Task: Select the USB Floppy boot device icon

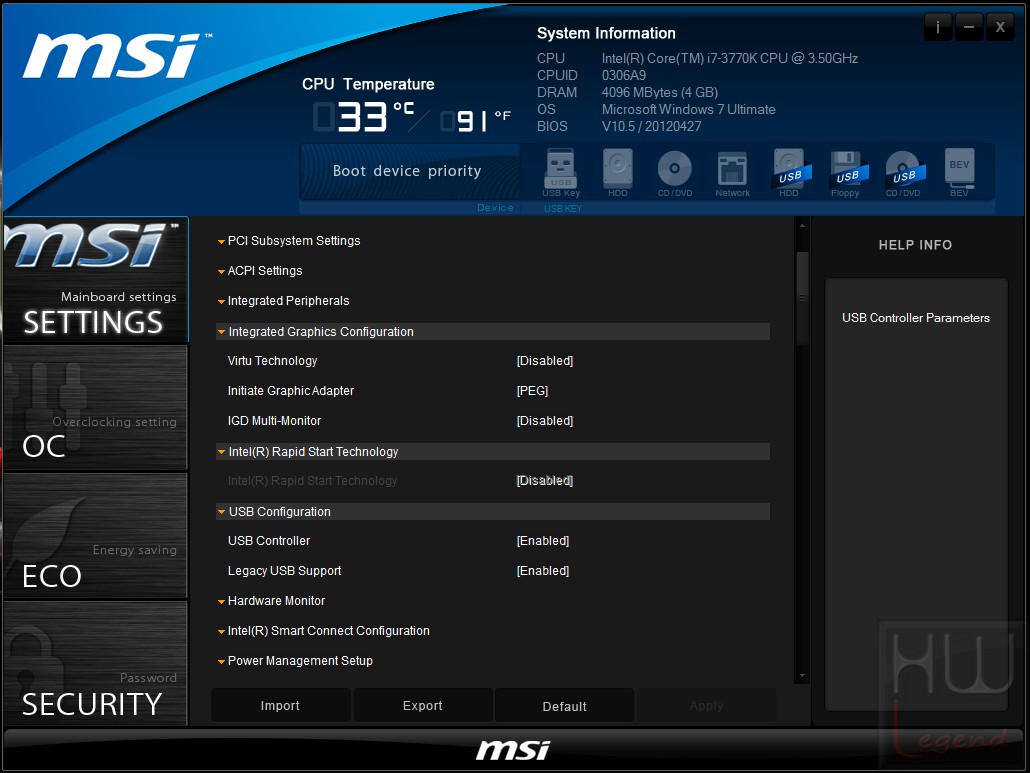Action: [x=846, y=173]
